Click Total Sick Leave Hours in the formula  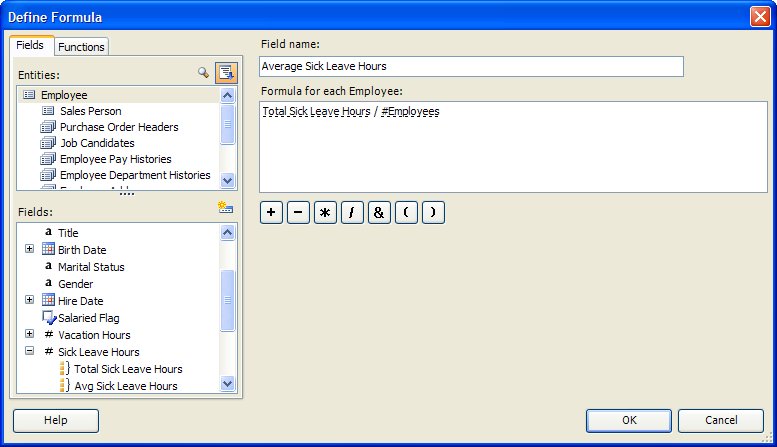(x=316, y=112)
